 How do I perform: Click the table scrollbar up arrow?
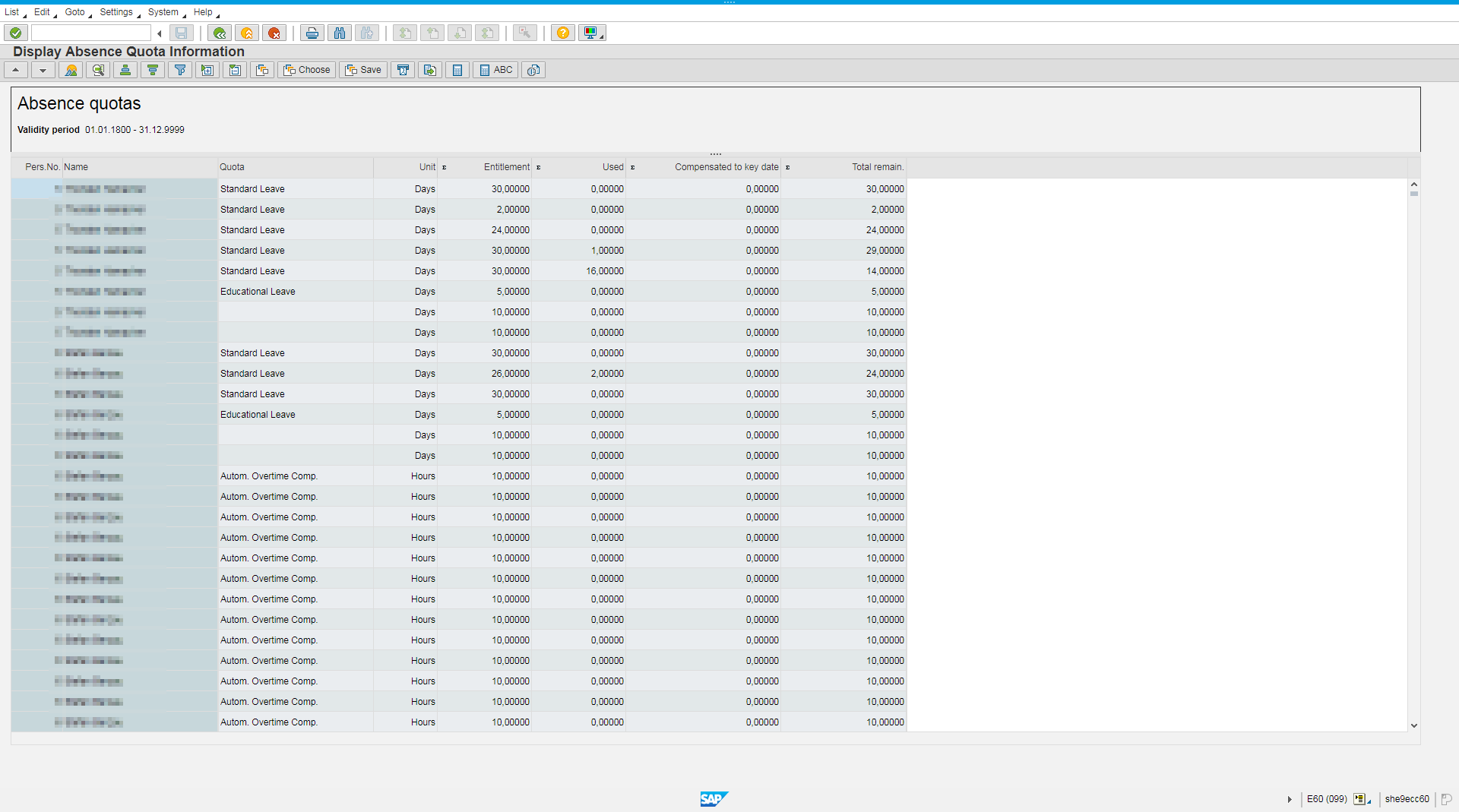coord(1414,185)
